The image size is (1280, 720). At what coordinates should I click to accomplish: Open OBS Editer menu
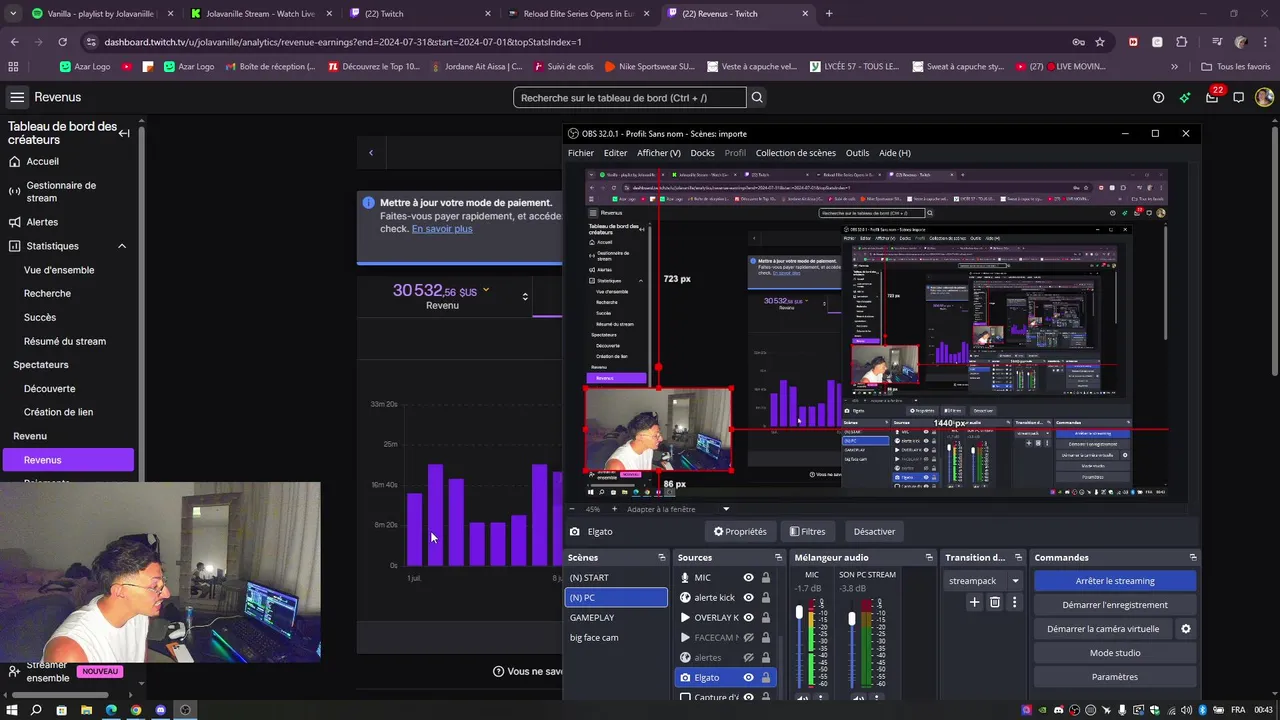616,153
